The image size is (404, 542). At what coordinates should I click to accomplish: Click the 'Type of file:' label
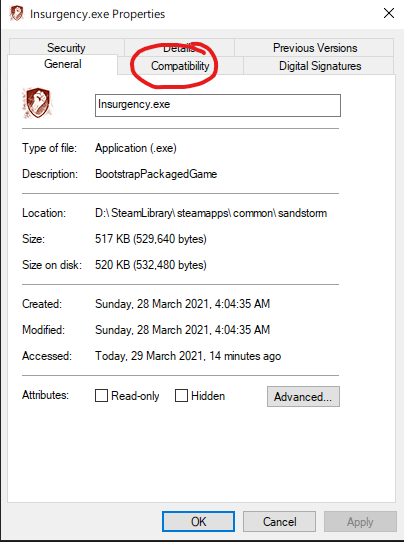pos(49,148)
